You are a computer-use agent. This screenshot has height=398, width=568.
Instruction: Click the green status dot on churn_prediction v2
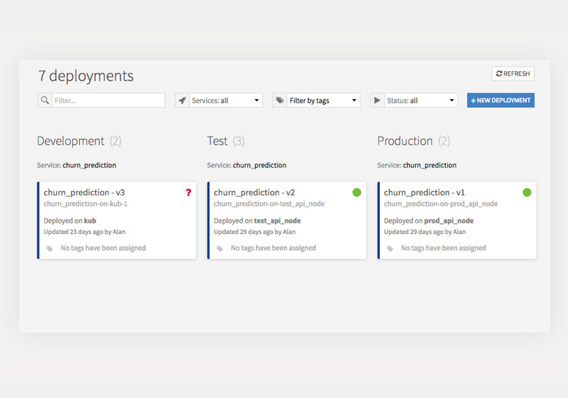point(357,193)
